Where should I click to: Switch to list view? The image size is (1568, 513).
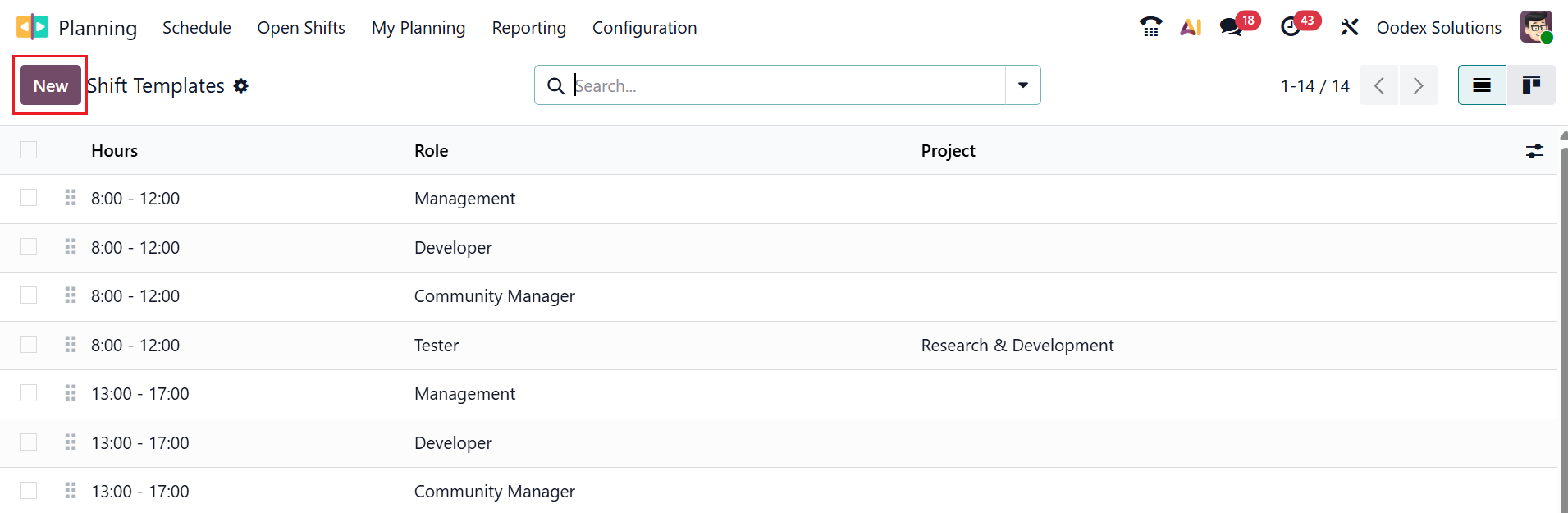tap(1482, 85)
